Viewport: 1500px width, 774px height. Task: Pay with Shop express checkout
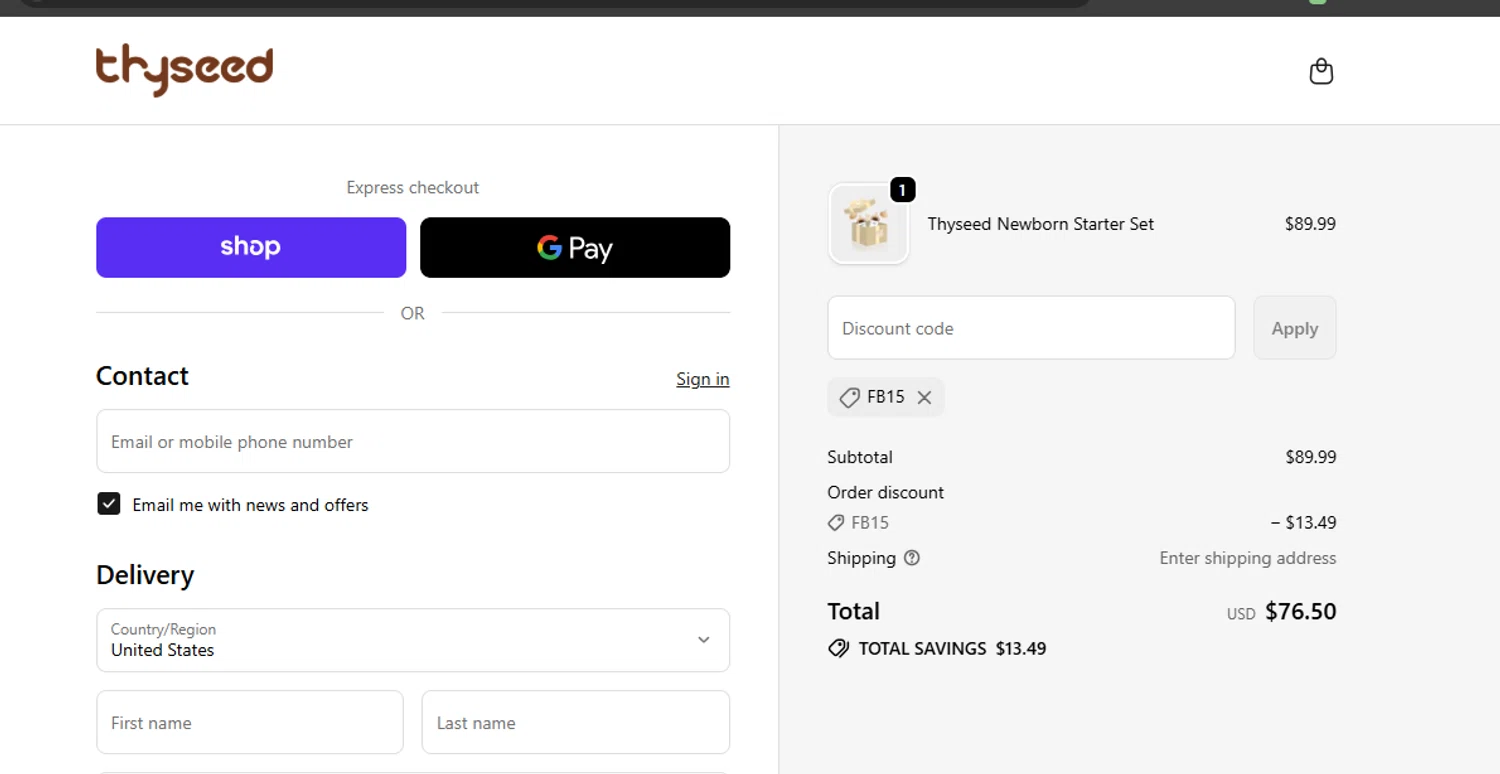coord(251,247)
